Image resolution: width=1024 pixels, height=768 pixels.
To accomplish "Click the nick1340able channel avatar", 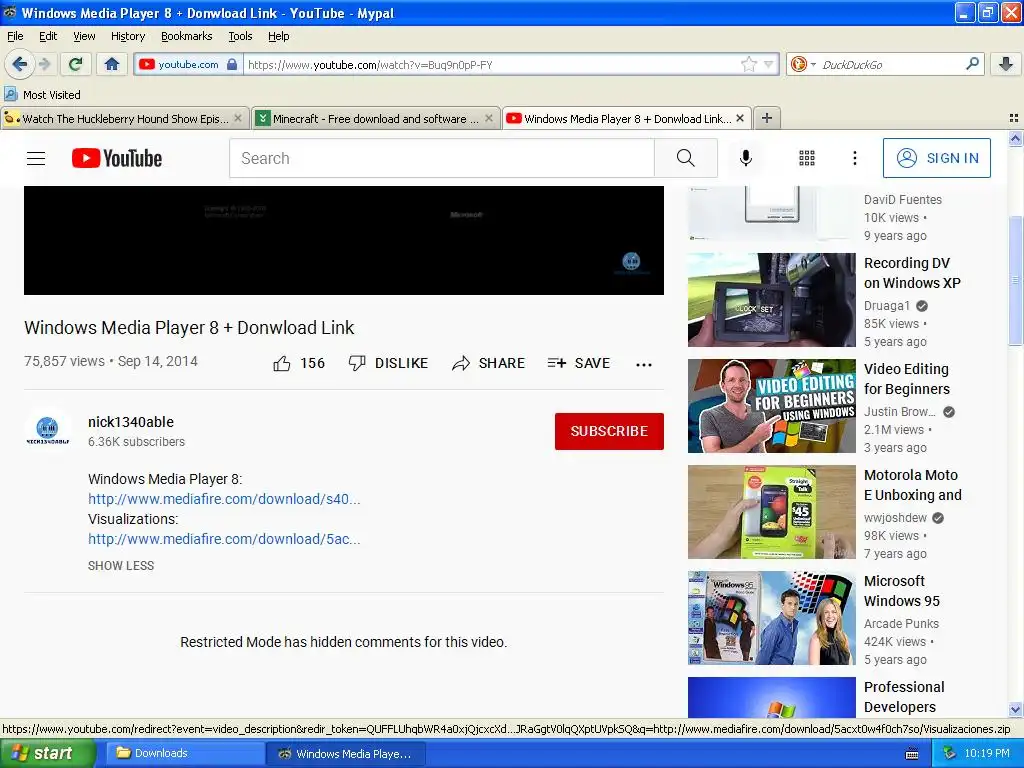I will [x=47, y=430].
